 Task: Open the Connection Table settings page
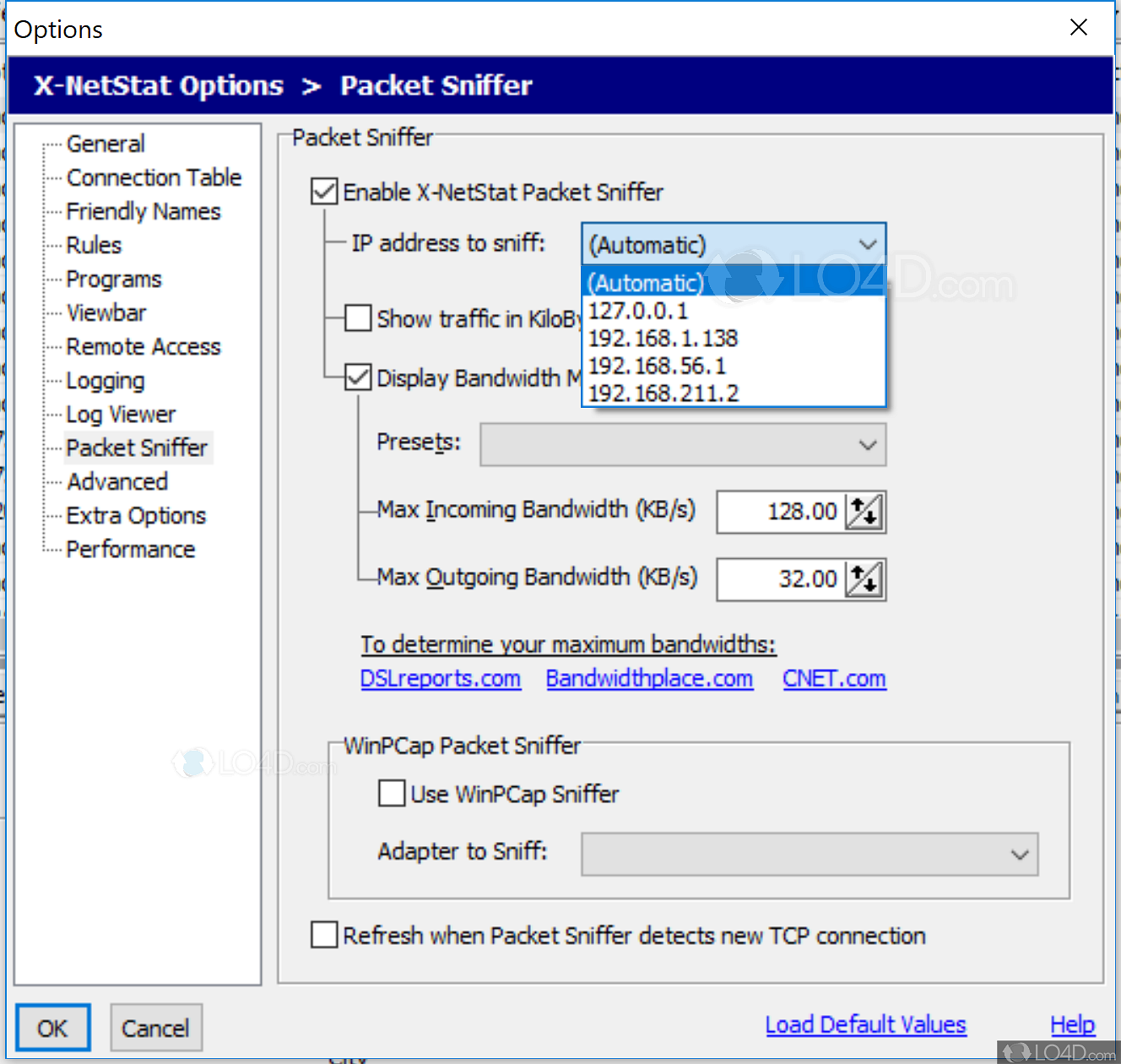154,177
